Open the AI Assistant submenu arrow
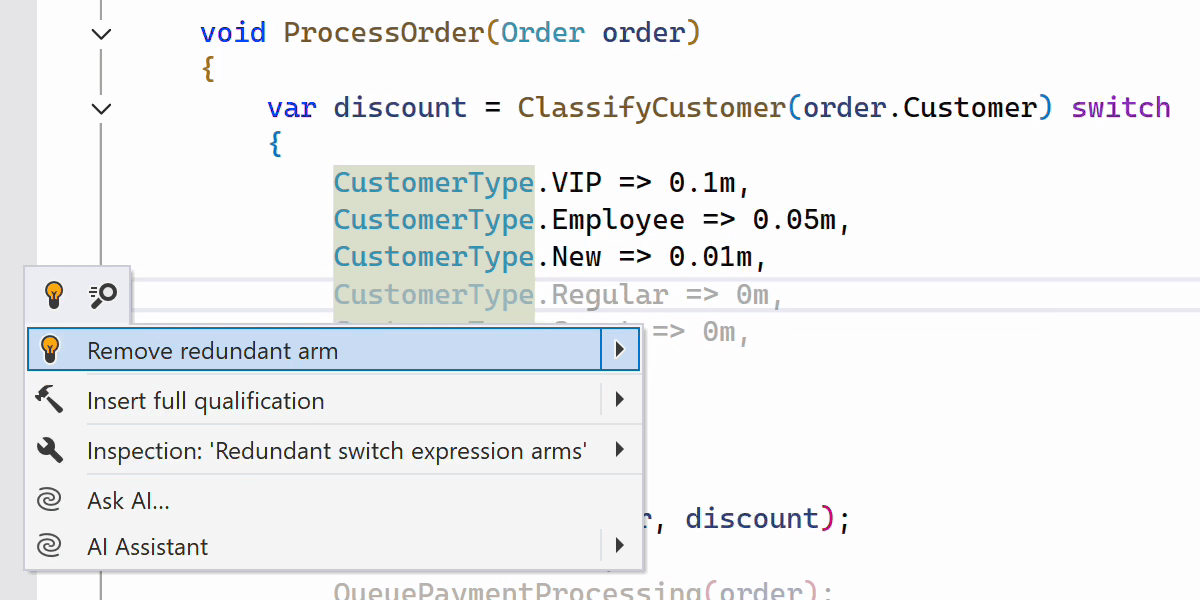 (x=620, y=546)
